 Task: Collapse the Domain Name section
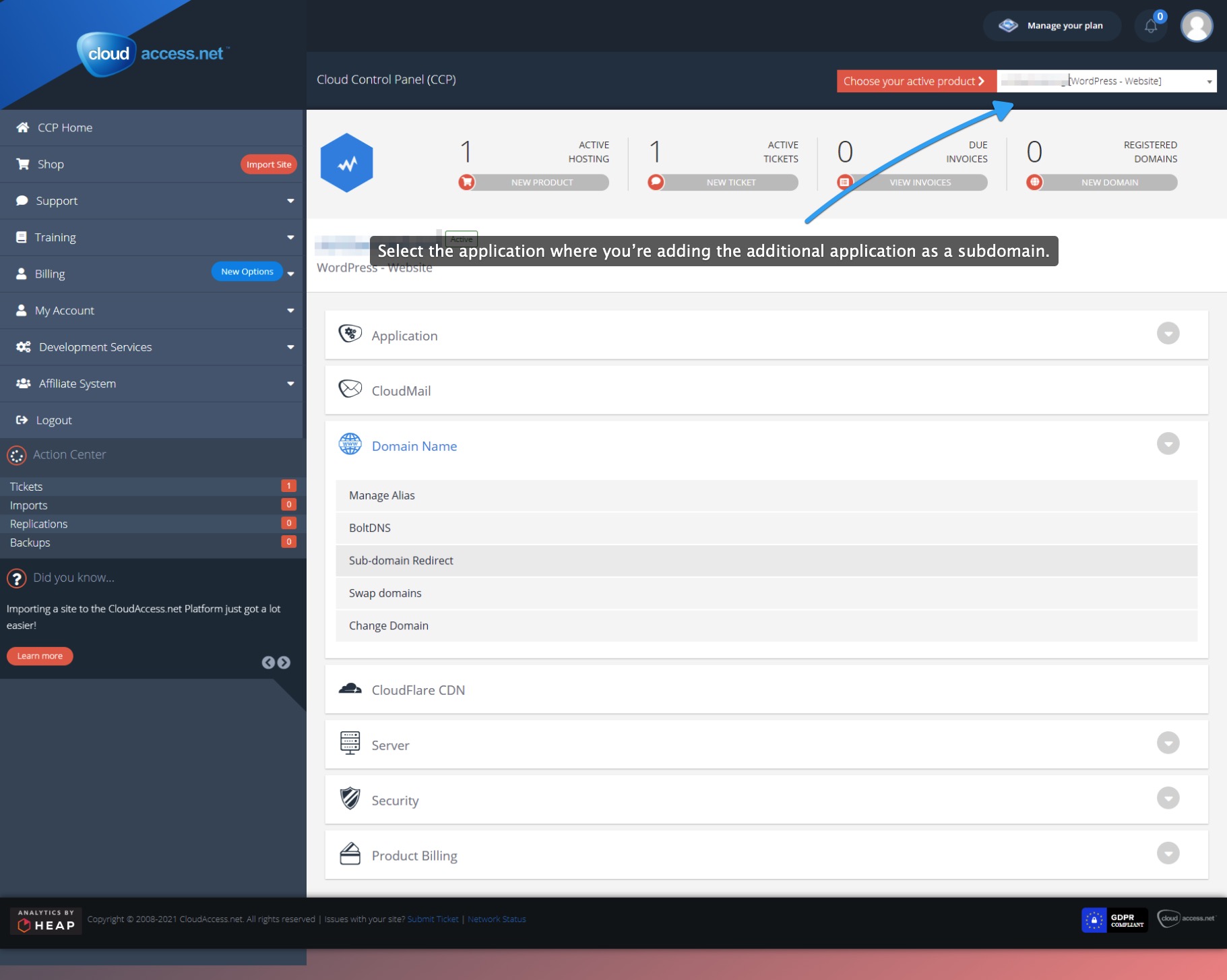pyautogui.click(x=1168, y=443)
